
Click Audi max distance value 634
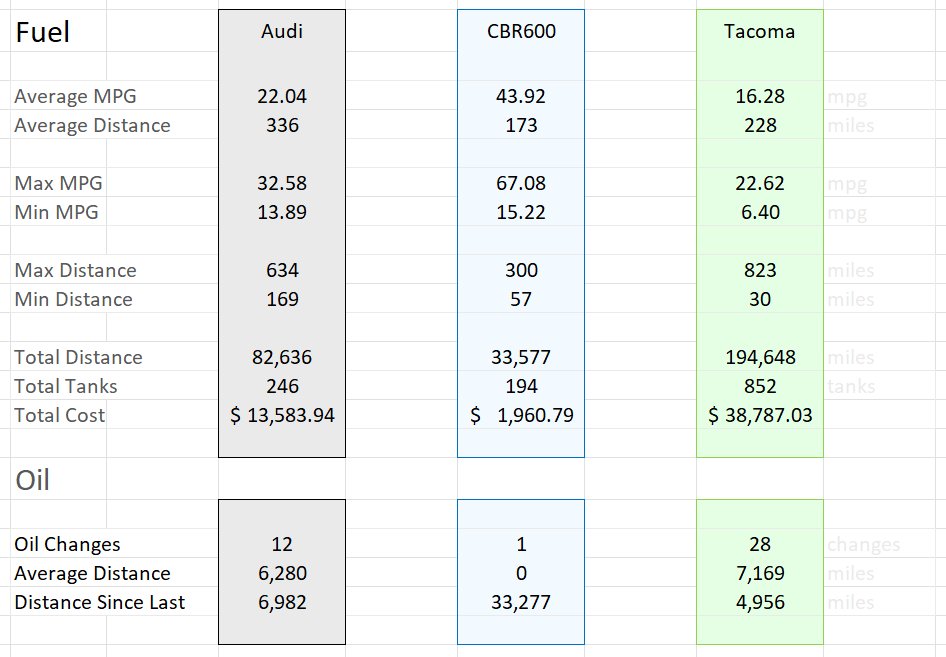[x=282, y=270]
